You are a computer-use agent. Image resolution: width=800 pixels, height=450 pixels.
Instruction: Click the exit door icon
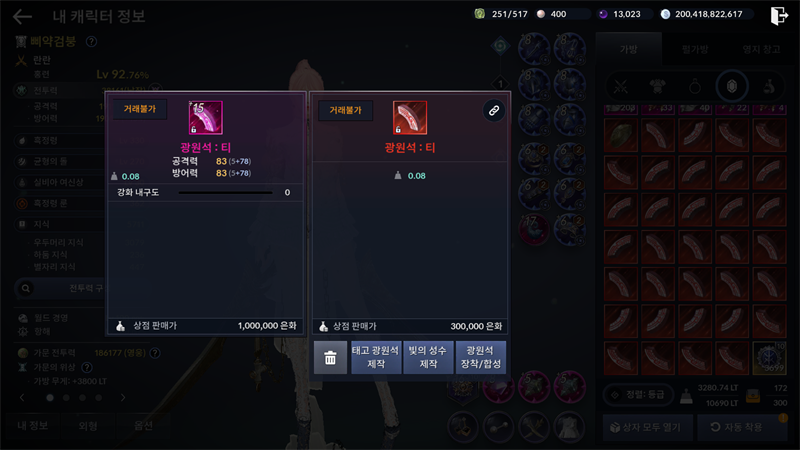[x=779, y=15]
